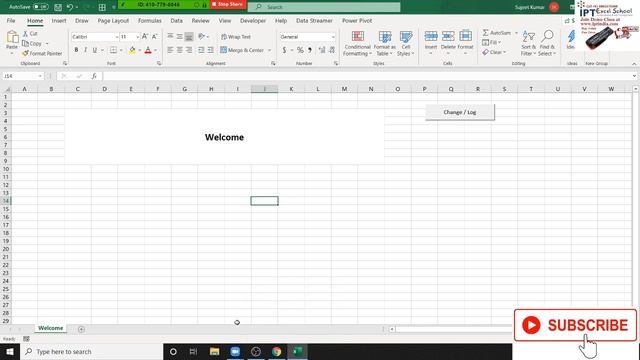Open File Explorer from taskbar

point(214,351)
